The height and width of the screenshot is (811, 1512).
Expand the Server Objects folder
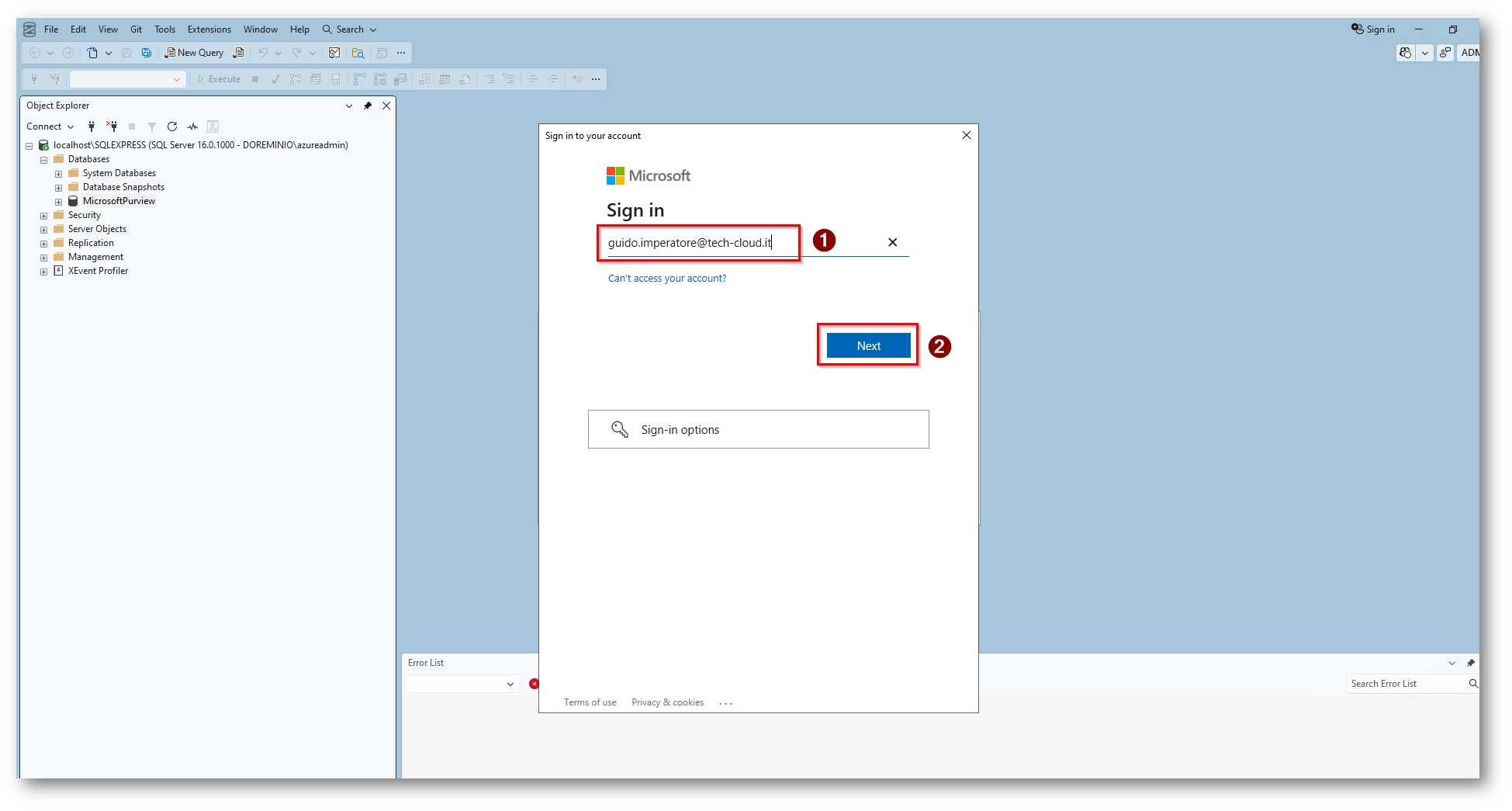pyautogui.click(x=44, y=230)
